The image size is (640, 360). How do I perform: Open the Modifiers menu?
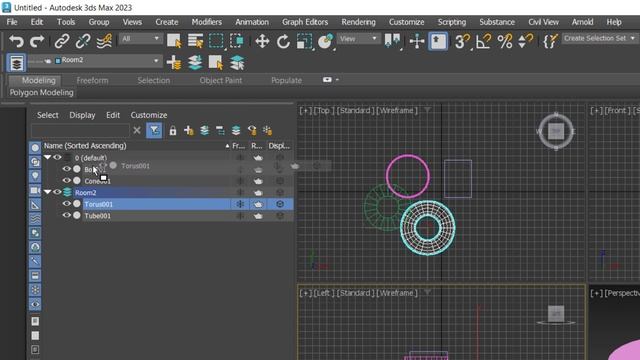tap(207, 22)
